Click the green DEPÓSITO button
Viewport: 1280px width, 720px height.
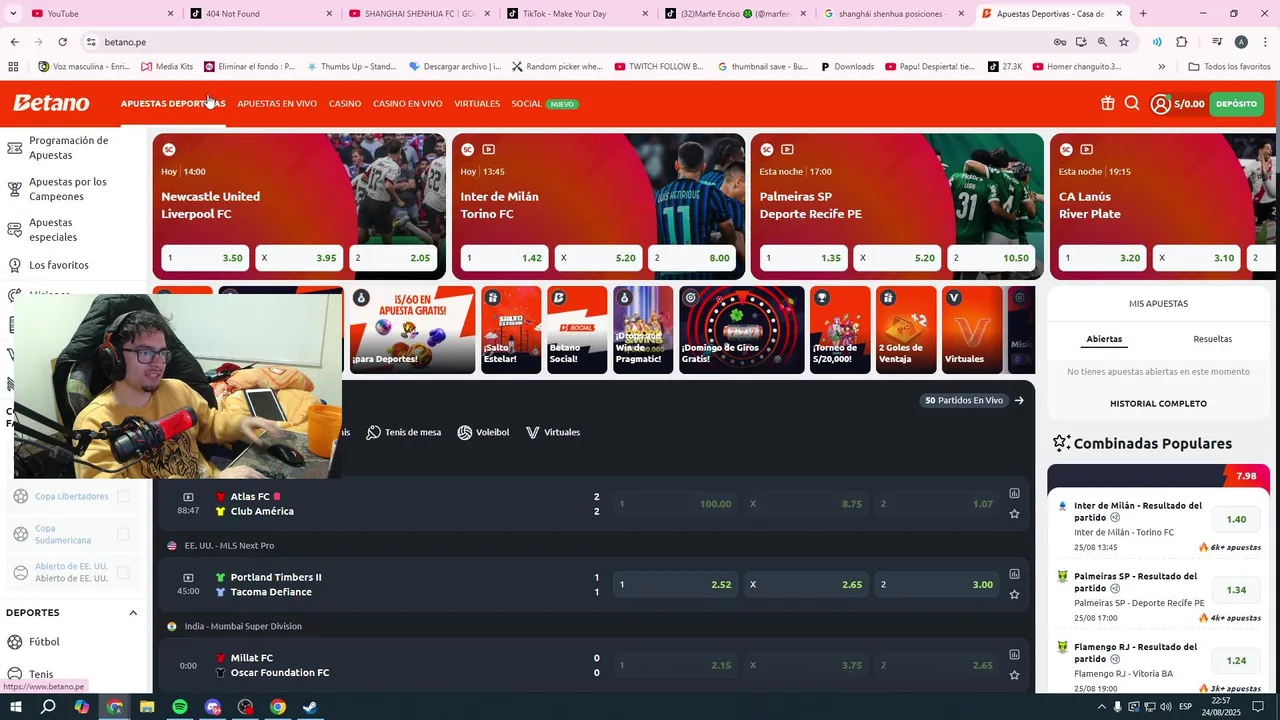point(1237,104)
